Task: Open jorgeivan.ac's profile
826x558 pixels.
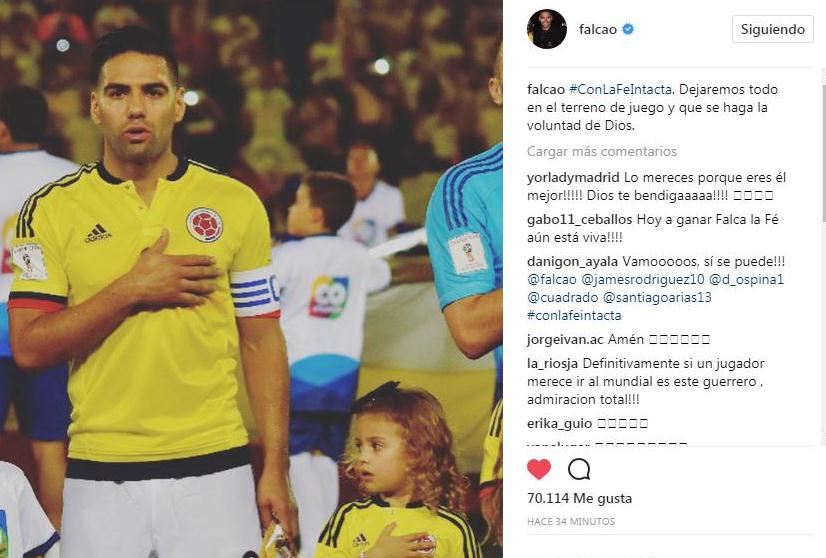Action: (565, 339)
